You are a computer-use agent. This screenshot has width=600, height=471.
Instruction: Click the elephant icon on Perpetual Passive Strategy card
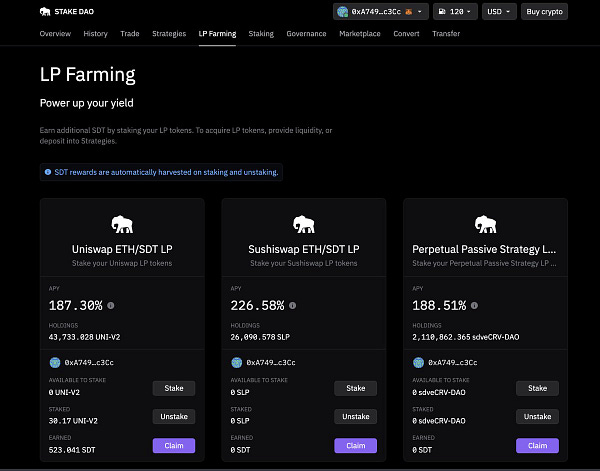(486, 224)
